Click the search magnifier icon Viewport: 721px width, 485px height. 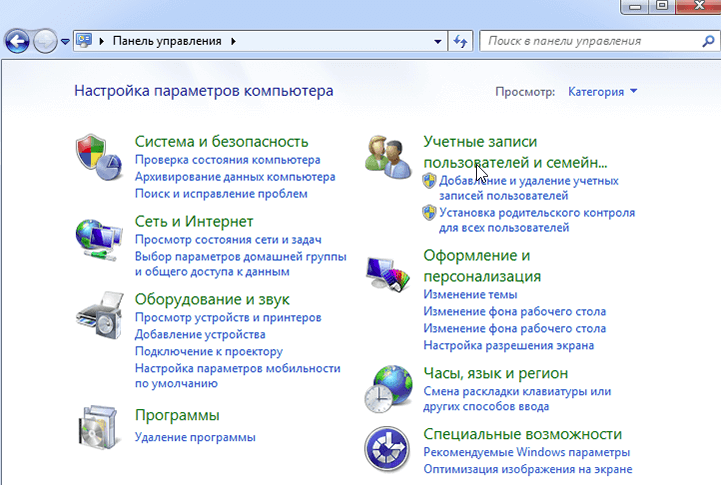click(708, 41)
